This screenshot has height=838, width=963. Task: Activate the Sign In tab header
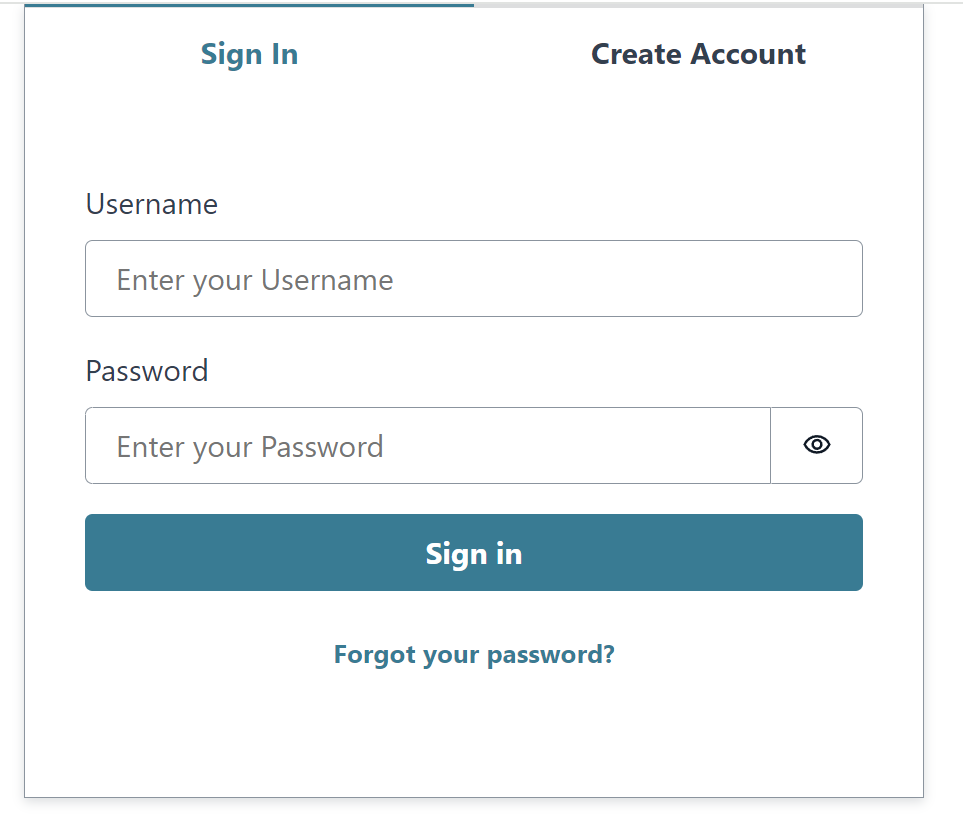pos(249,54)
